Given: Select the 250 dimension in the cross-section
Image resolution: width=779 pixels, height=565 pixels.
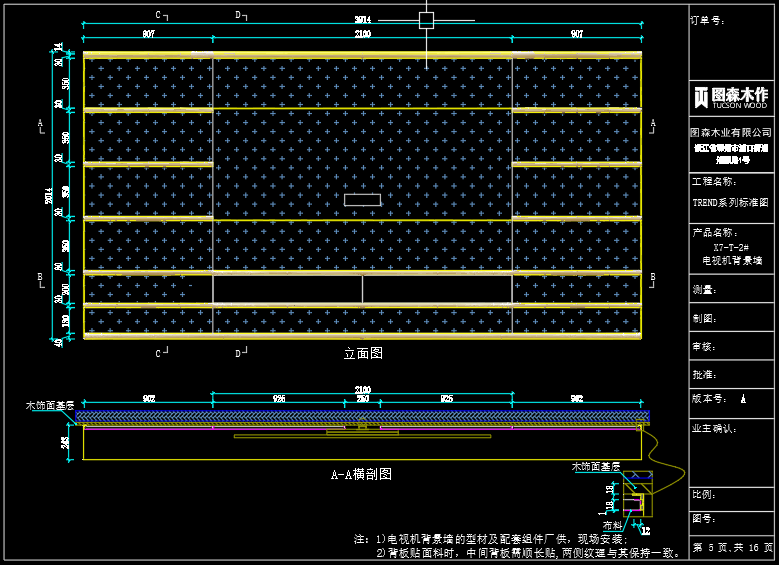Looking at the screenshot, I should coord(362,399).
